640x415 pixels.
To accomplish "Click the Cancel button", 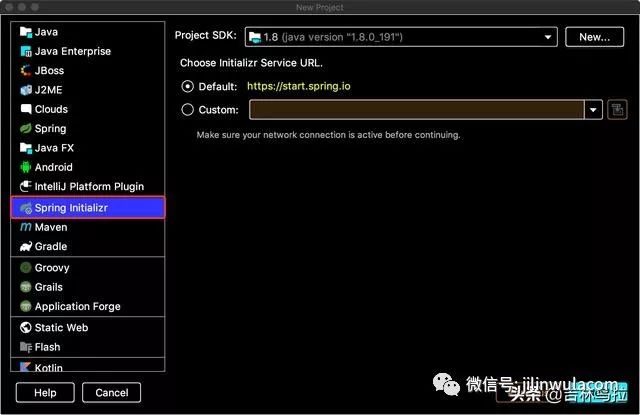I will (x=111, y=393).
